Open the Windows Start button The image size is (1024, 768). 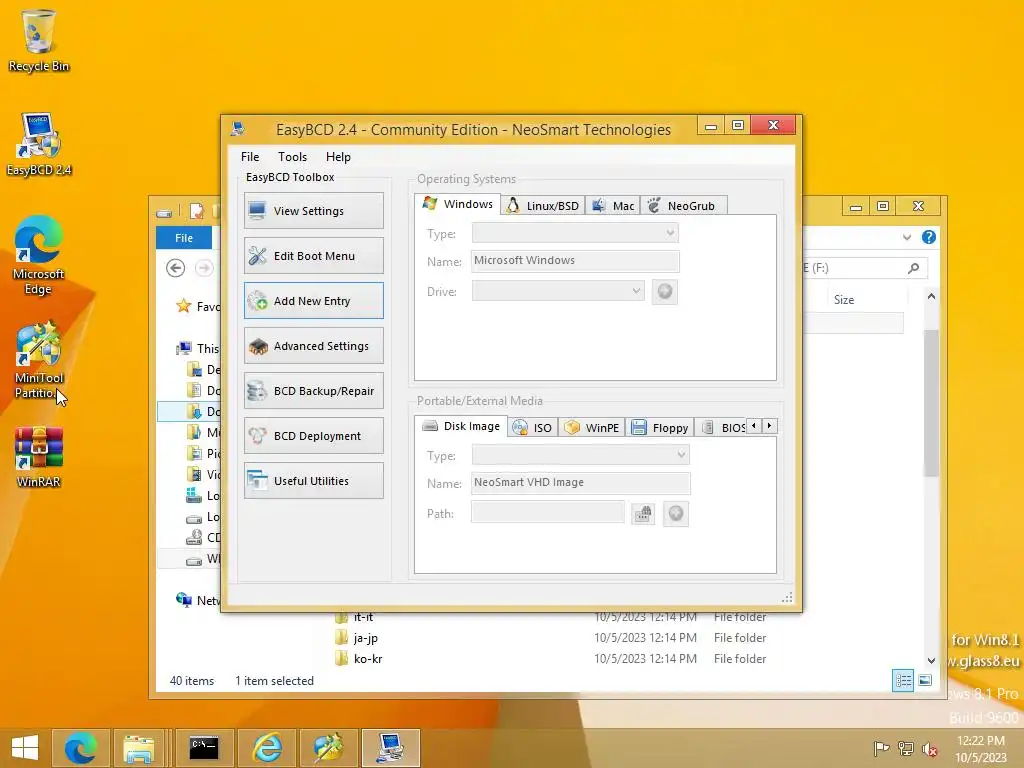[x=25, y=748]
